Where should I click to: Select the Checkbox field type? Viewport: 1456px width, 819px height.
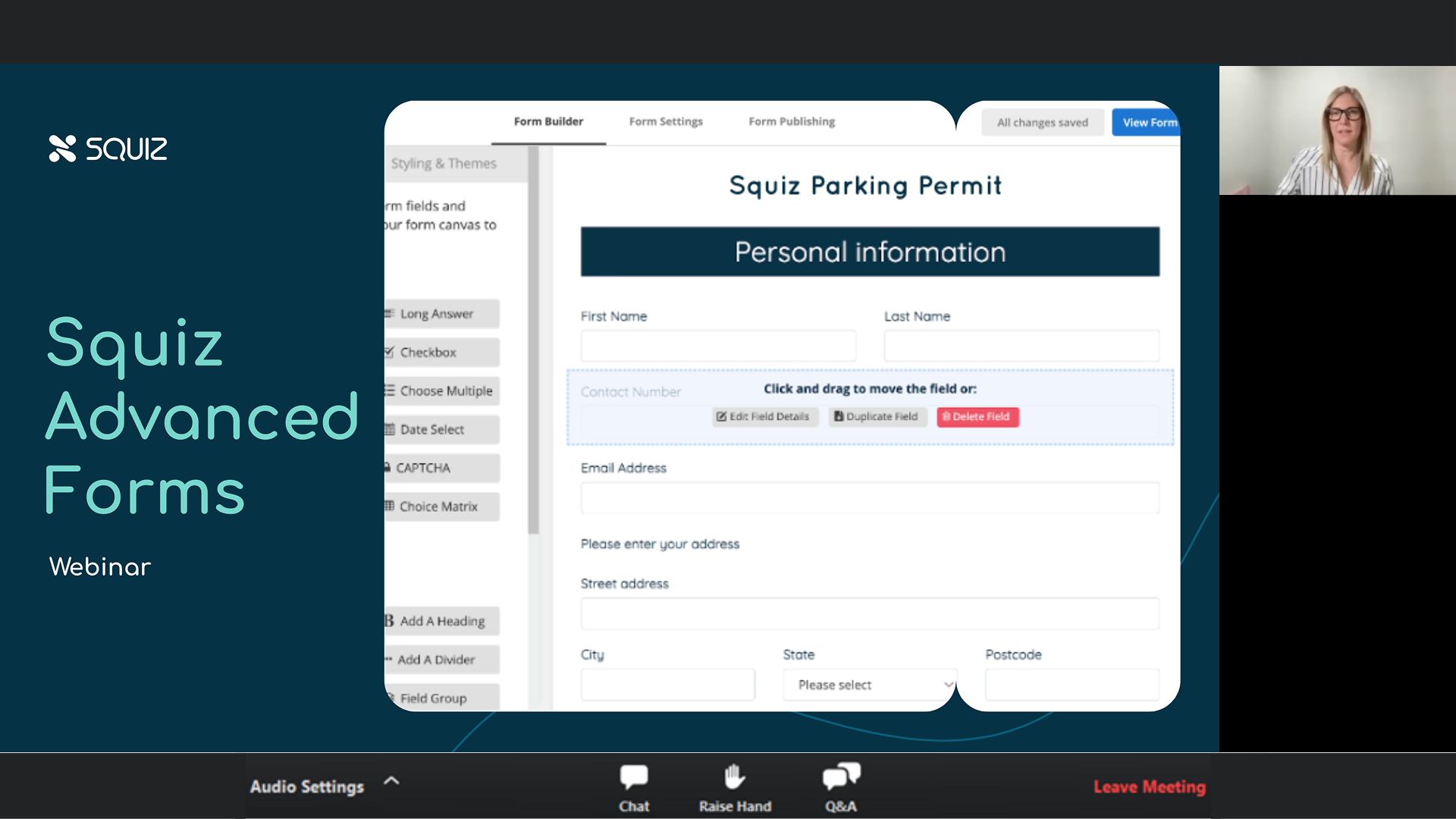(x=441, y=353)
